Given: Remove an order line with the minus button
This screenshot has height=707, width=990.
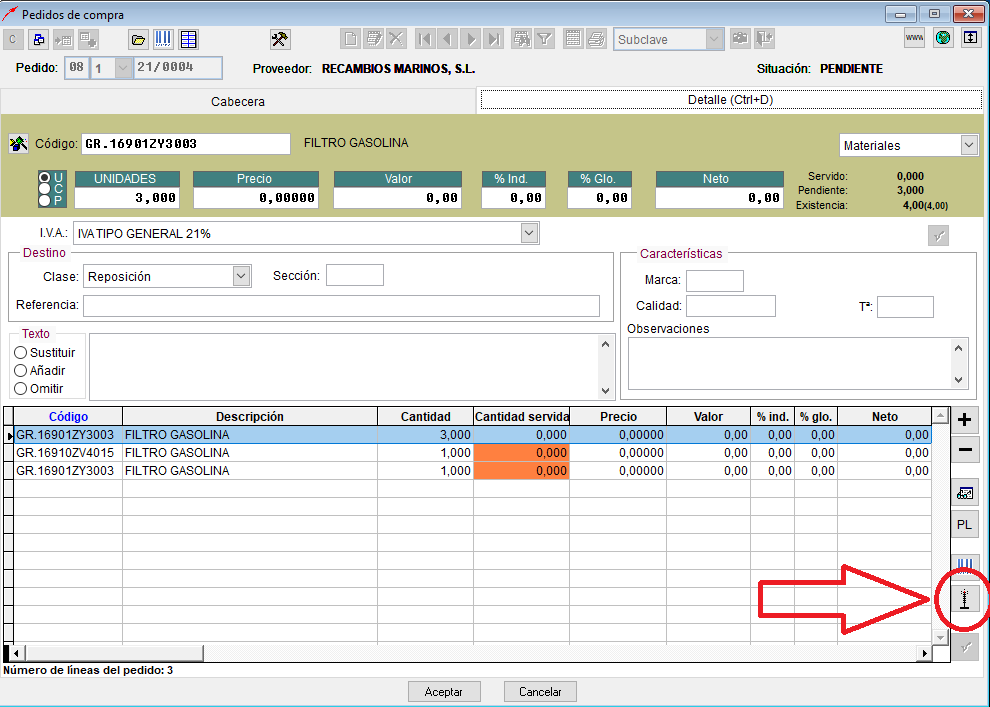Looking at the screenshot, I should pos(964,450).
